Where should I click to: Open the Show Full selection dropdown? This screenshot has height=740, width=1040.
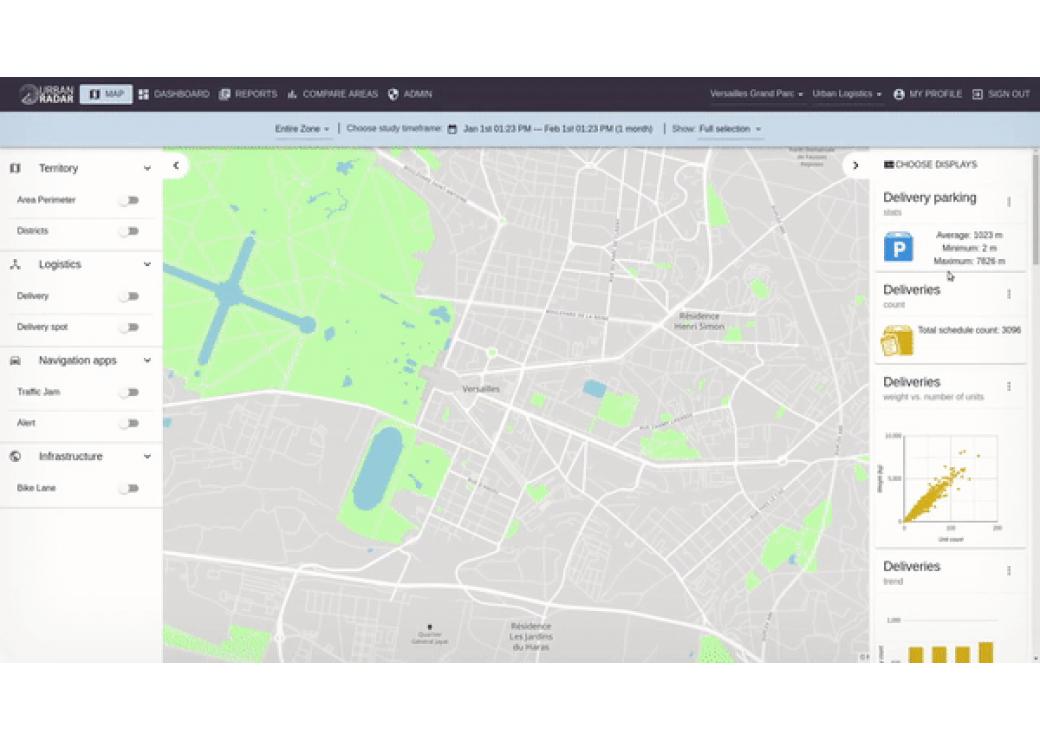click(730, 129)
